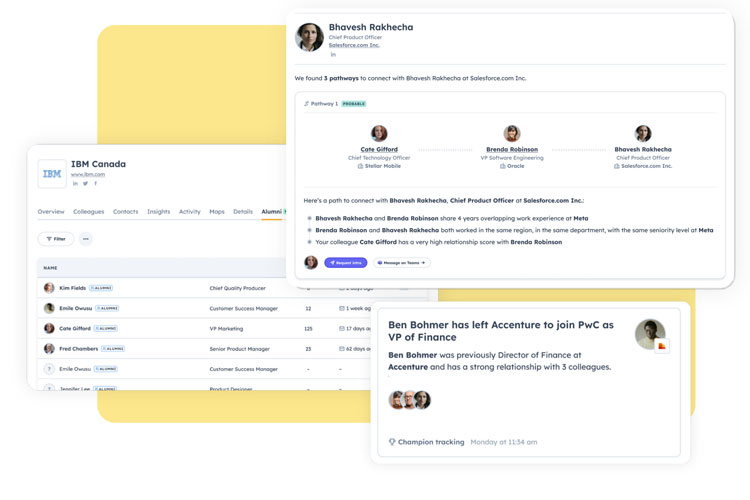
Task: Click company icon beside Salesforce.com Inc. in pathway
Action: [x=617, y=166]
